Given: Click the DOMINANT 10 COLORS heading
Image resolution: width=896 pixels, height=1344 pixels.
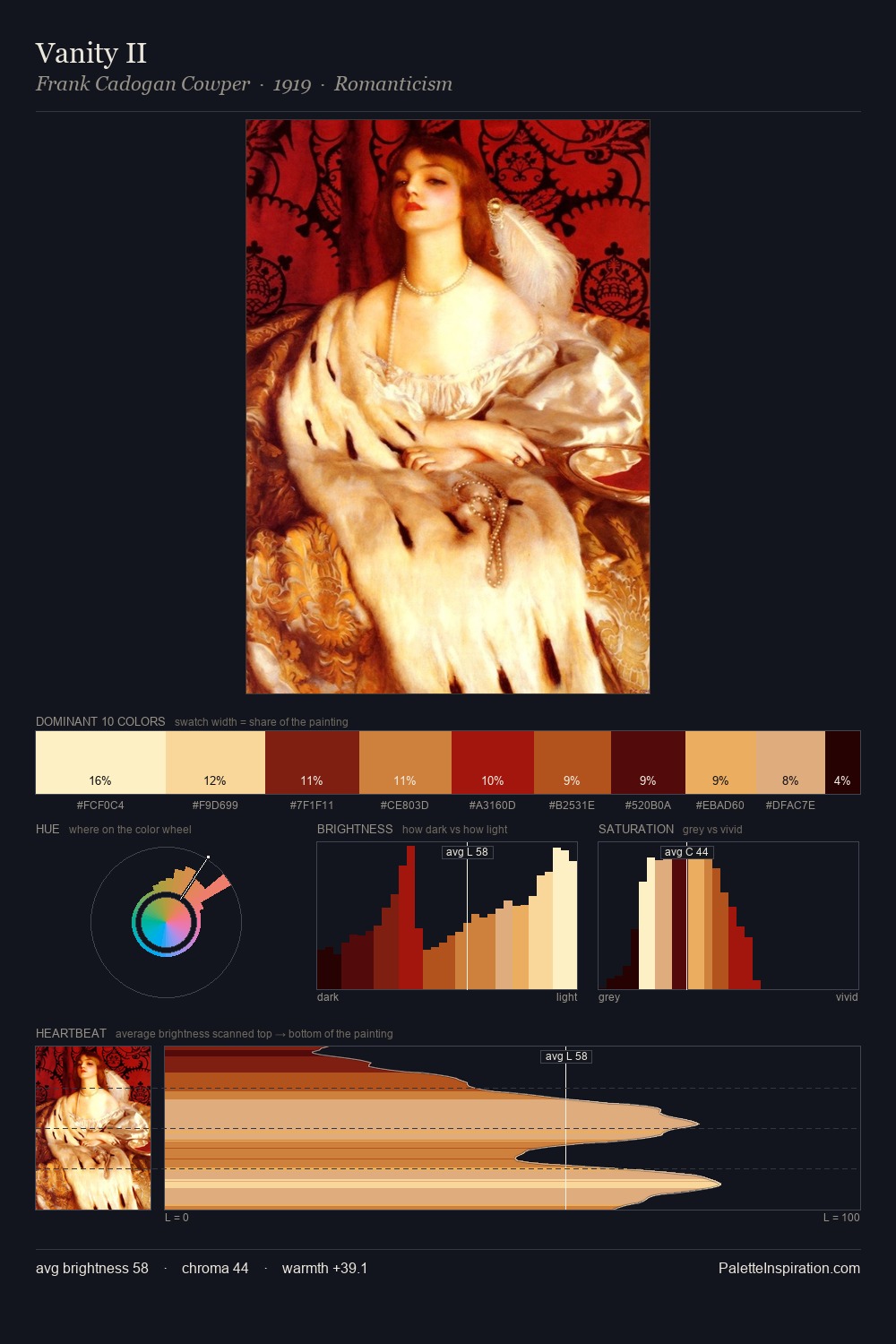Looking at the screenshot, I should [100, 721].
